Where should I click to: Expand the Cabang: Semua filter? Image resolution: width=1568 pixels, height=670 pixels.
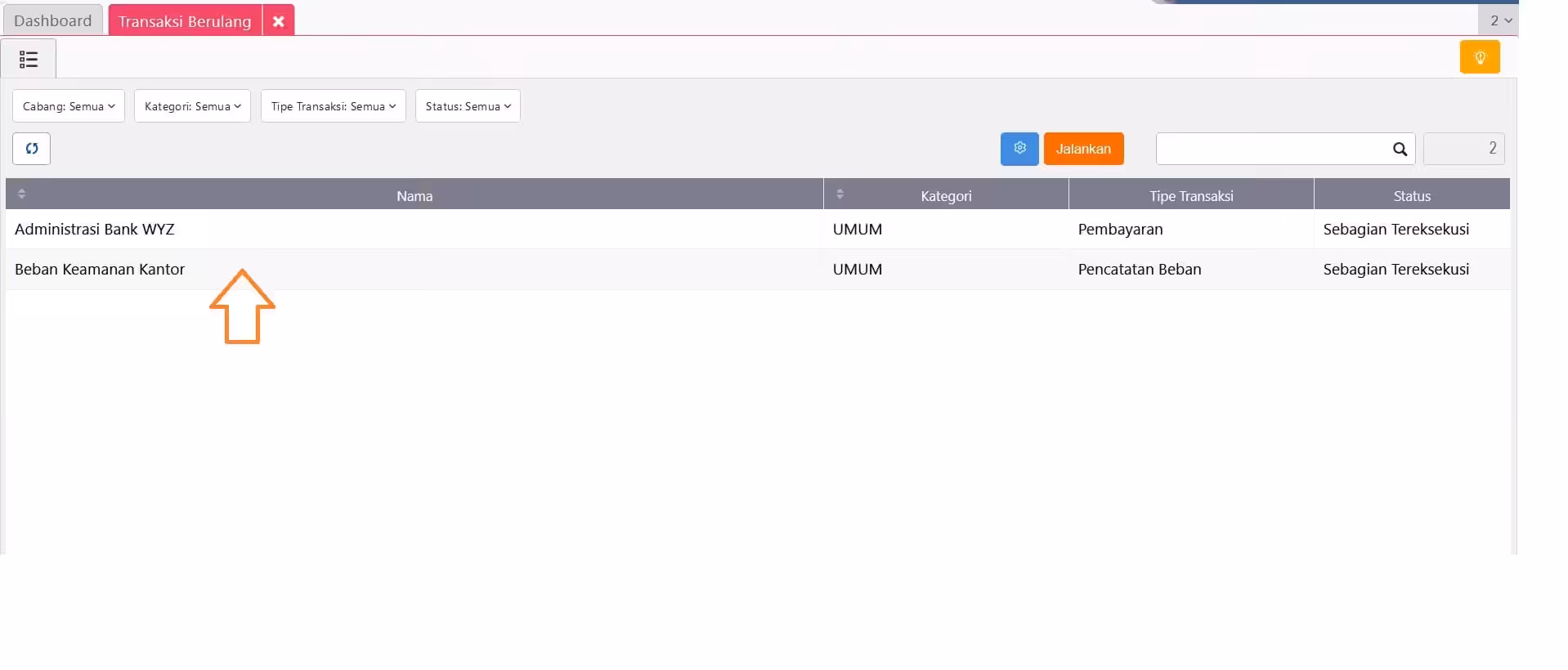pos(69,106)
